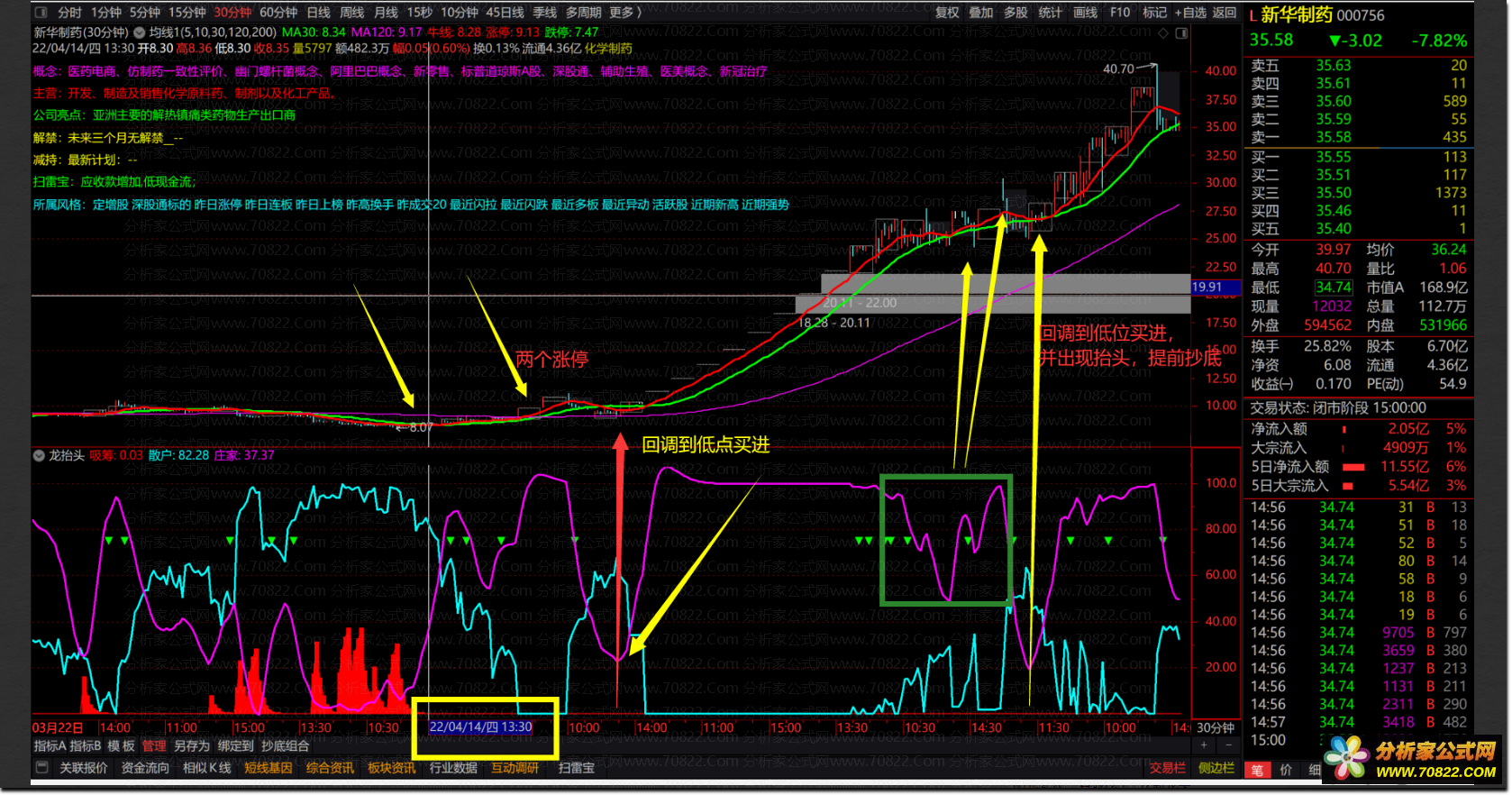Click the round dropdown icon beside 新华制药(30分钟)

tap(139, 32)
